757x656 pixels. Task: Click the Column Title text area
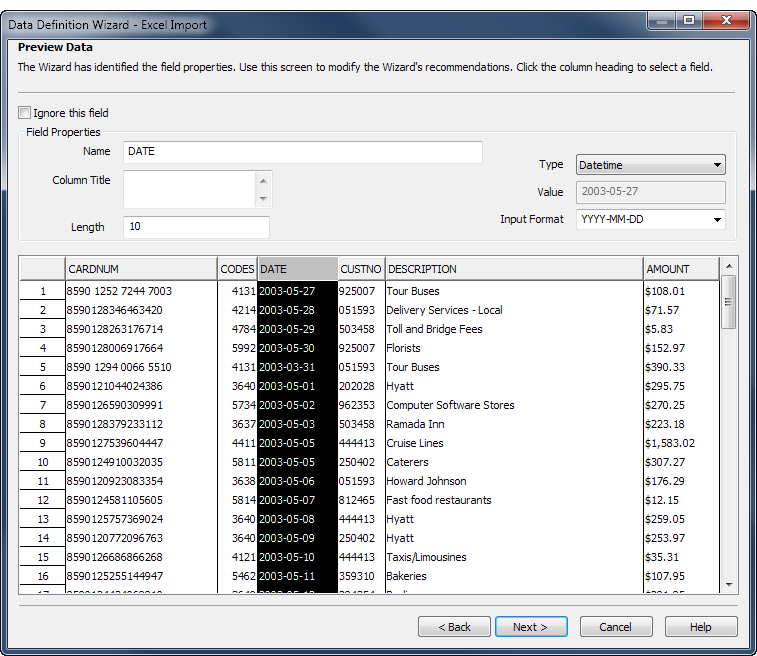[190, 189]
